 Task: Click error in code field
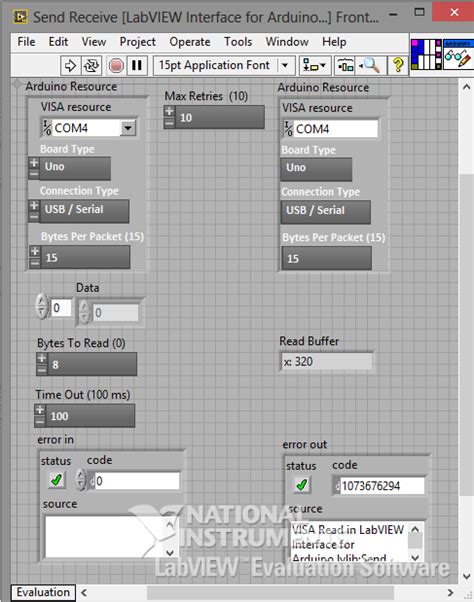click(x=137, y=481)
